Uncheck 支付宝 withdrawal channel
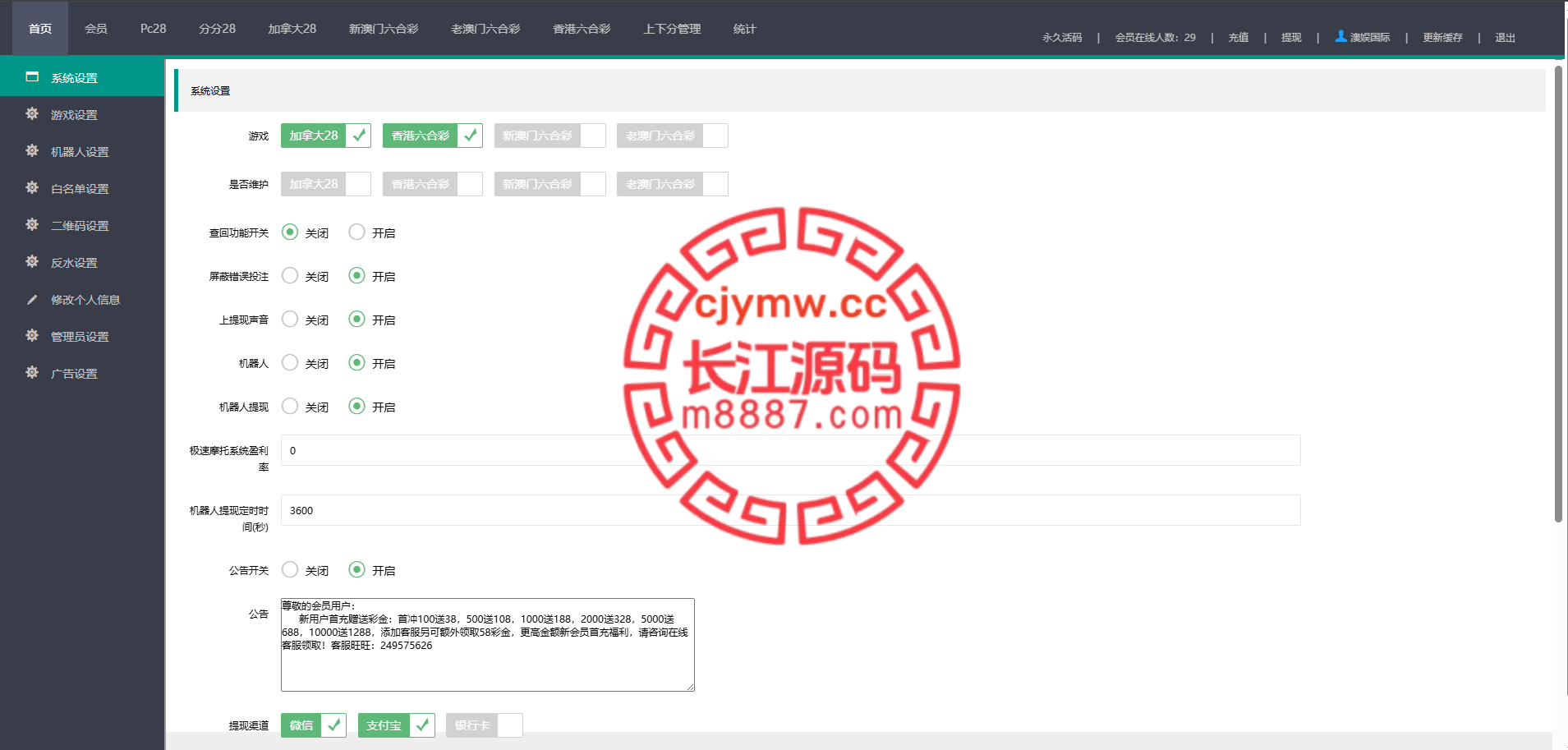This screenshot has height=750, width=1568. click(x=397, y=725)
